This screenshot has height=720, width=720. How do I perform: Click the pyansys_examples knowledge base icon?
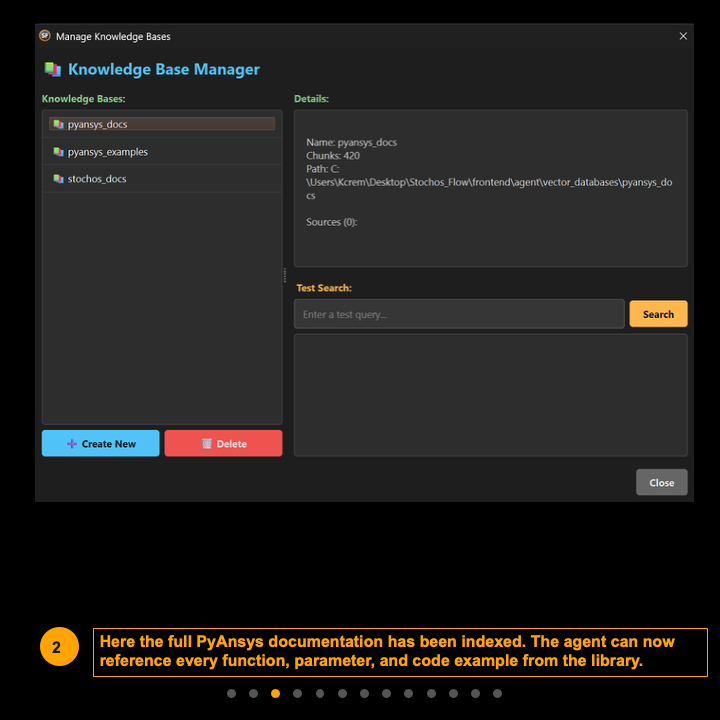pos(59,152)
